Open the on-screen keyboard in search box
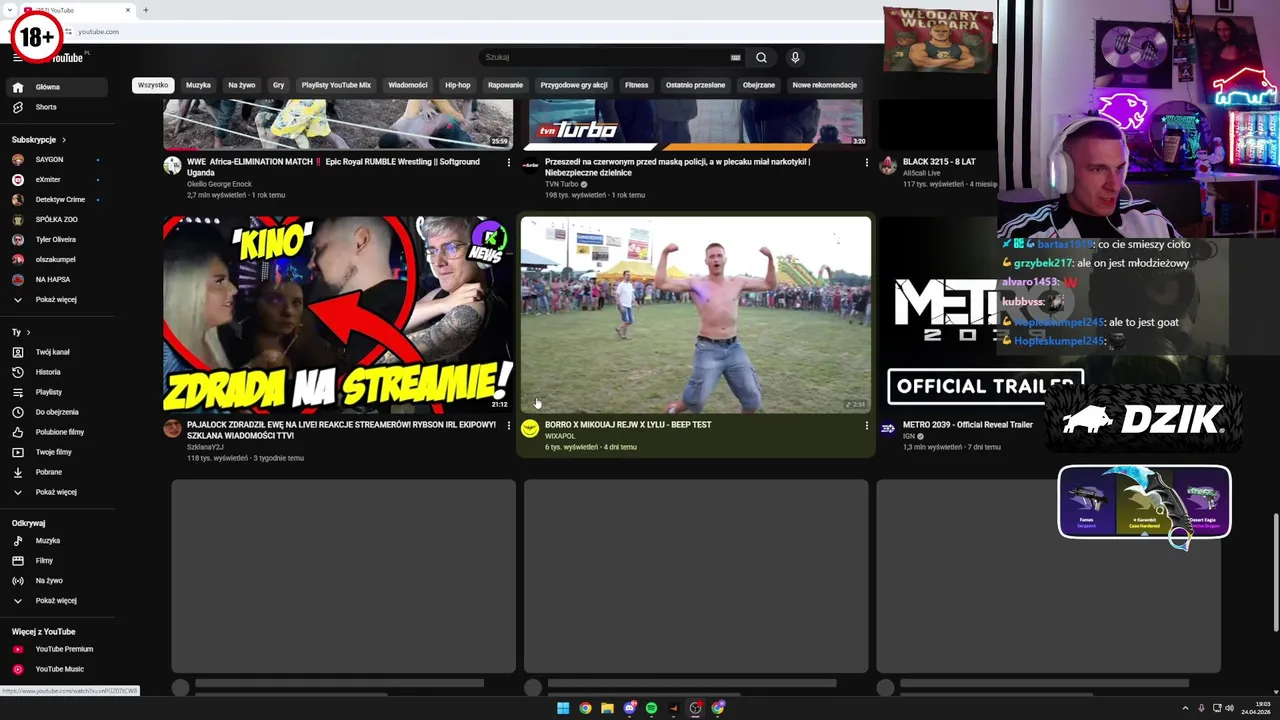This screenshot has height=720, width=1280. point(736,57)
